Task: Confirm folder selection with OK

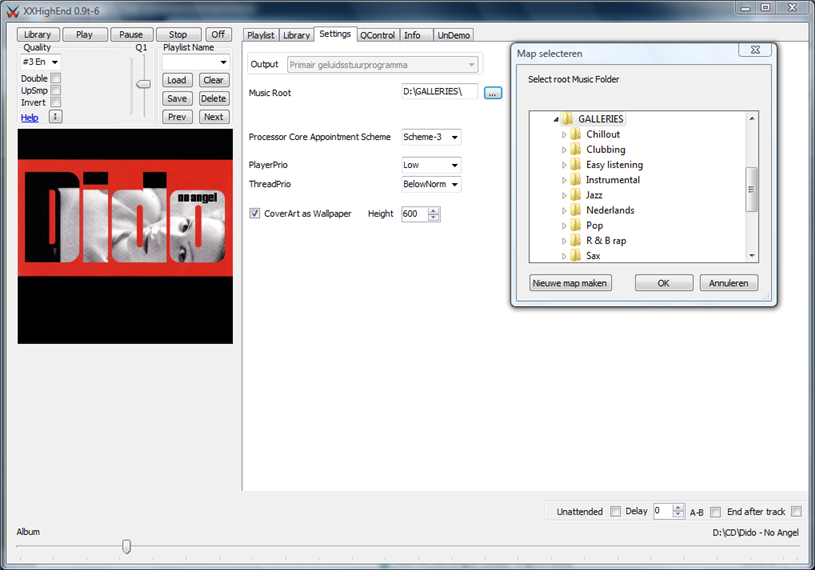Action: 664,283
